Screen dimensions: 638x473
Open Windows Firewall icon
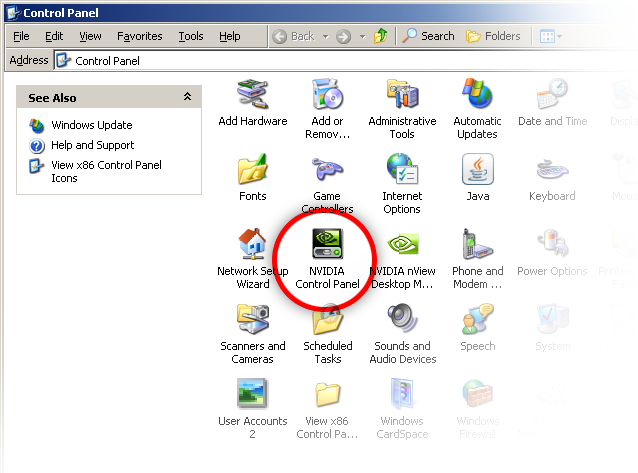(x=477, y=394)
